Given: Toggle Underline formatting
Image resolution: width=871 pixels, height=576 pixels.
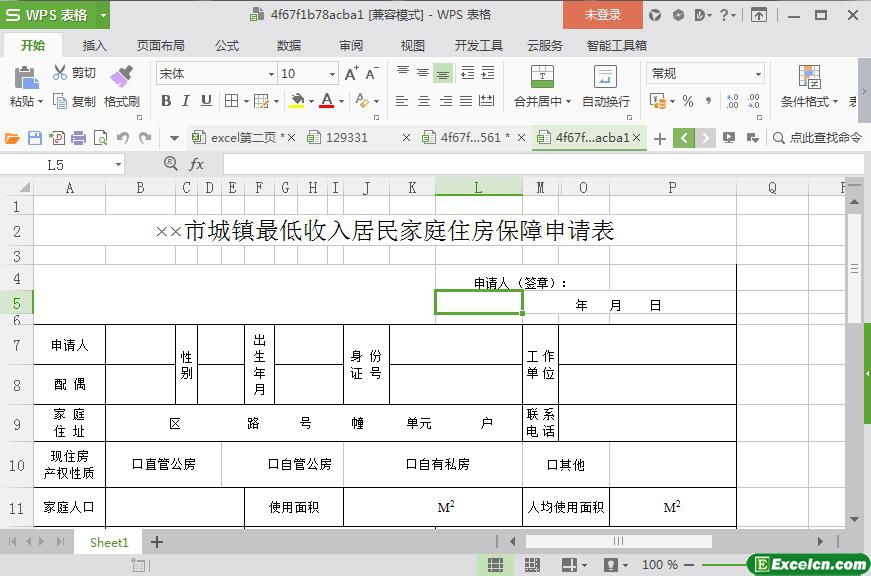Looking at the screenshot, I should click(206, 101).
